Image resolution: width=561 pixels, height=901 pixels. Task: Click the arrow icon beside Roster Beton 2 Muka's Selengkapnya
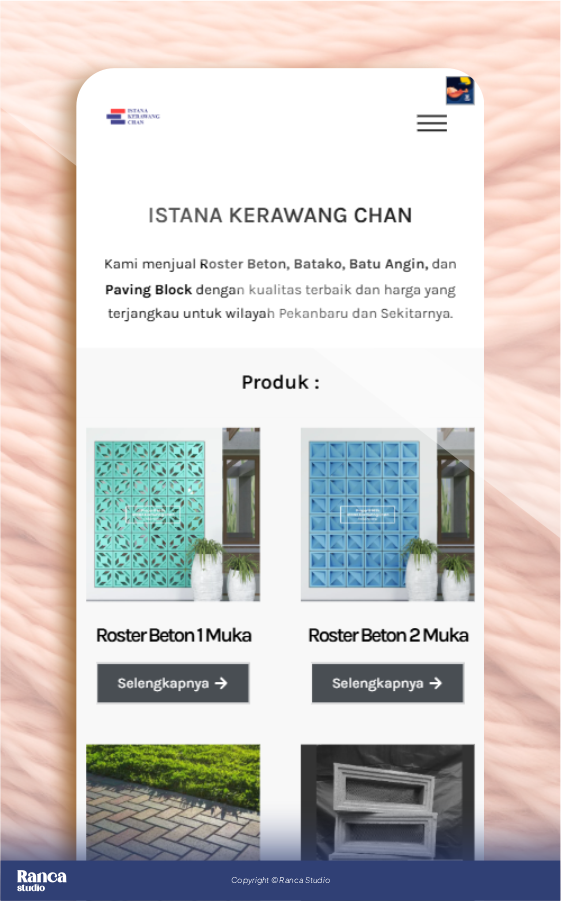click(x=436, y=683)
